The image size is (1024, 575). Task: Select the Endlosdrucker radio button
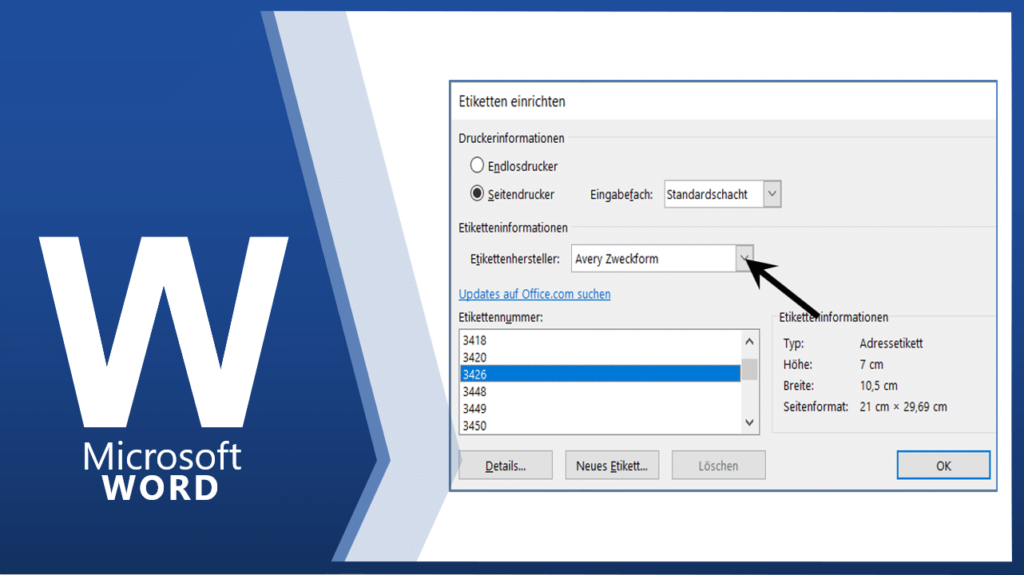tap(477, 165)
